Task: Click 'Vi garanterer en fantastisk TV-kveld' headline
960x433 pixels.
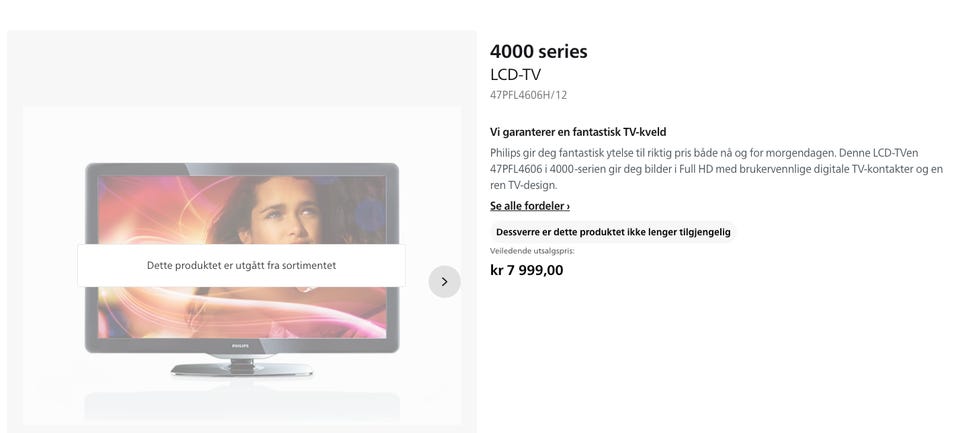Action: tap(578, 132)
